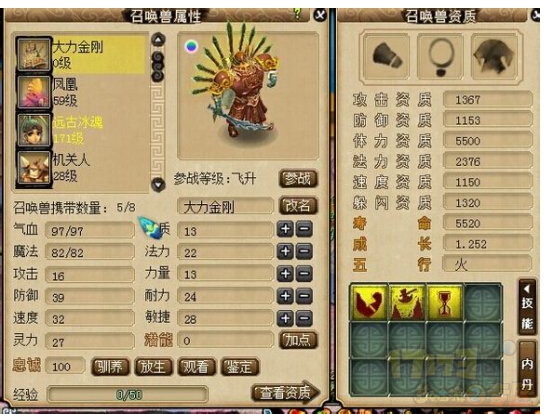Click the axe skill icon
This screenshot has width=546, height=414.
tap(407, 303)
